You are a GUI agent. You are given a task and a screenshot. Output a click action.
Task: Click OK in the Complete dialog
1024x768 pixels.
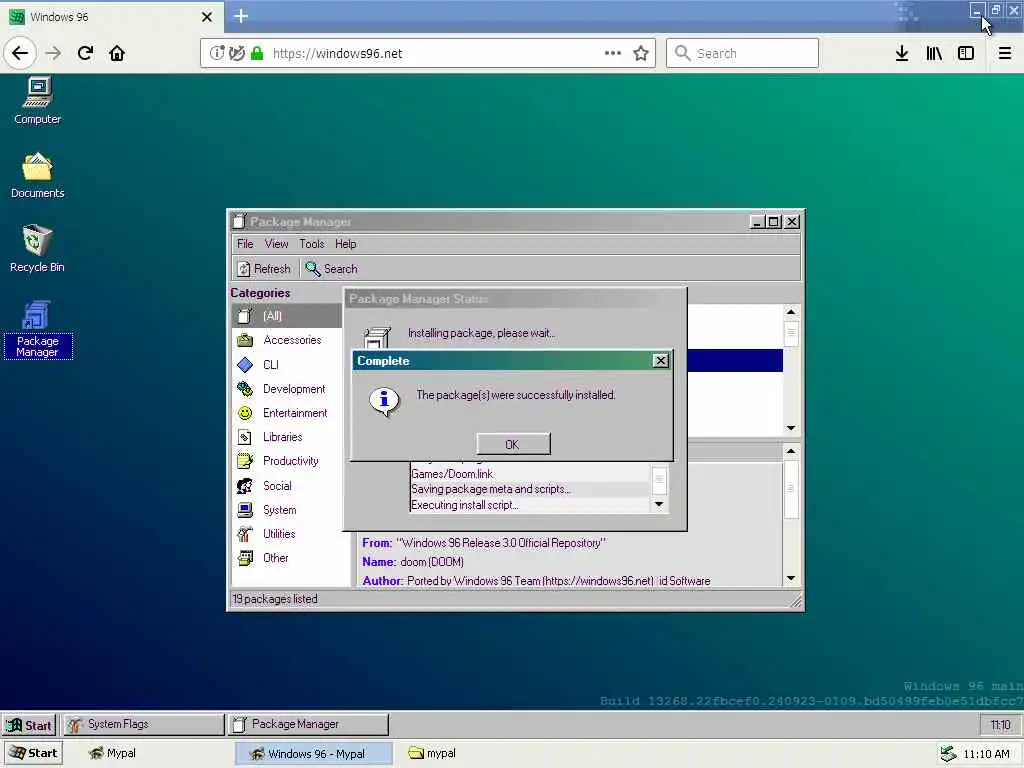[x=513, y=444]
